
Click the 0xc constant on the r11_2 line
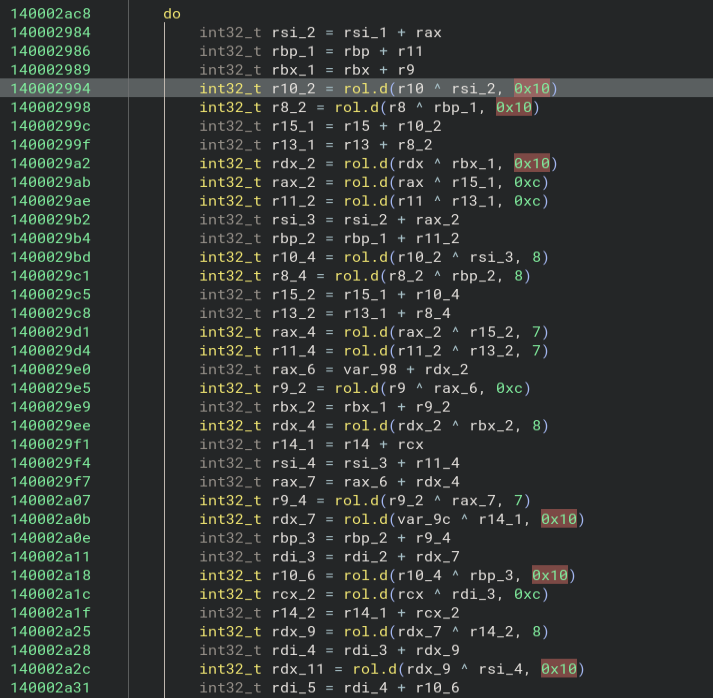527,201
